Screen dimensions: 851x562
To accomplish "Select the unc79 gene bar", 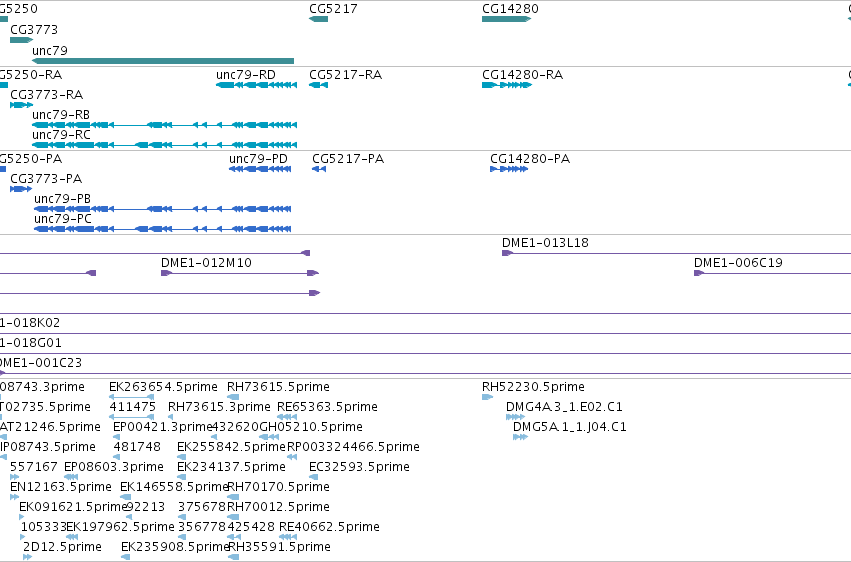I will pyautogui.click(x=163, y=61).
